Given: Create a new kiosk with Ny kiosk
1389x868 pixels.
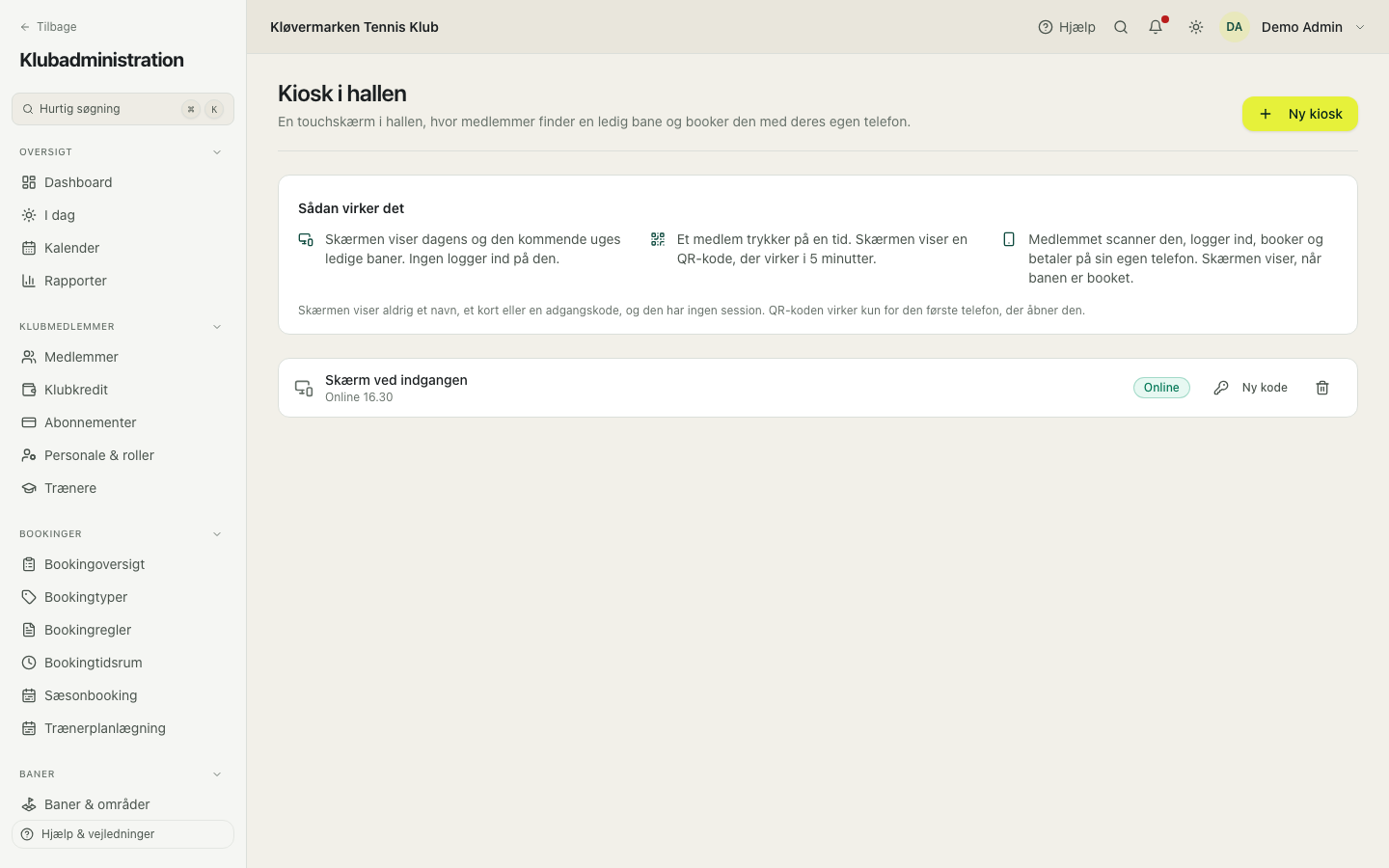Looking at the screenshot, I should [x=1300, y=114].
